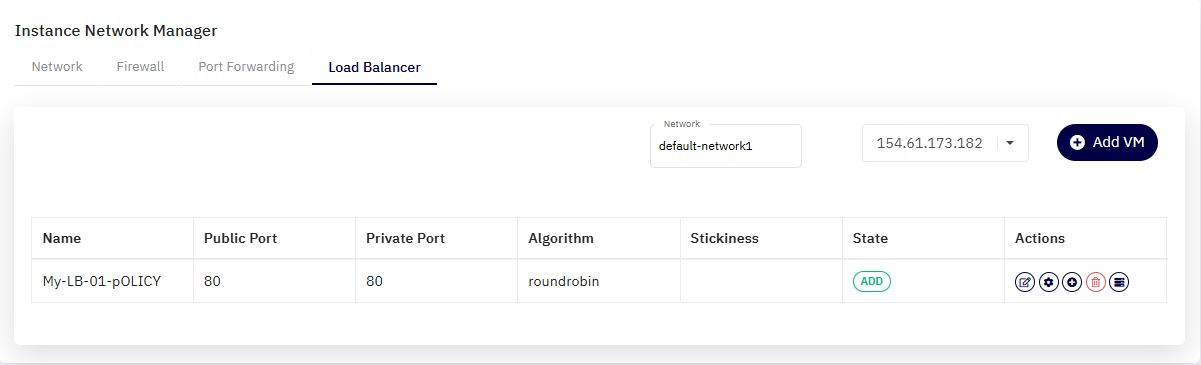The width and height of the screenshot is (1201, 365).
Task: Delete the rule using the red trash icon
Action: [x=1096, y=282]
